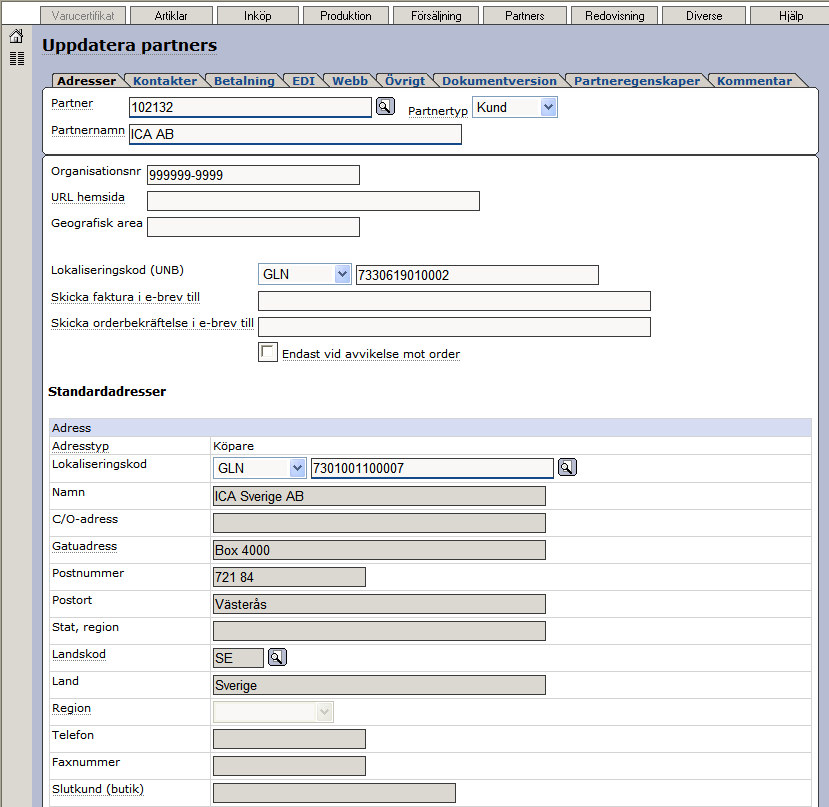Click the C/O-adress field
This screenshot has height=807, width=829.
(379, 523)
